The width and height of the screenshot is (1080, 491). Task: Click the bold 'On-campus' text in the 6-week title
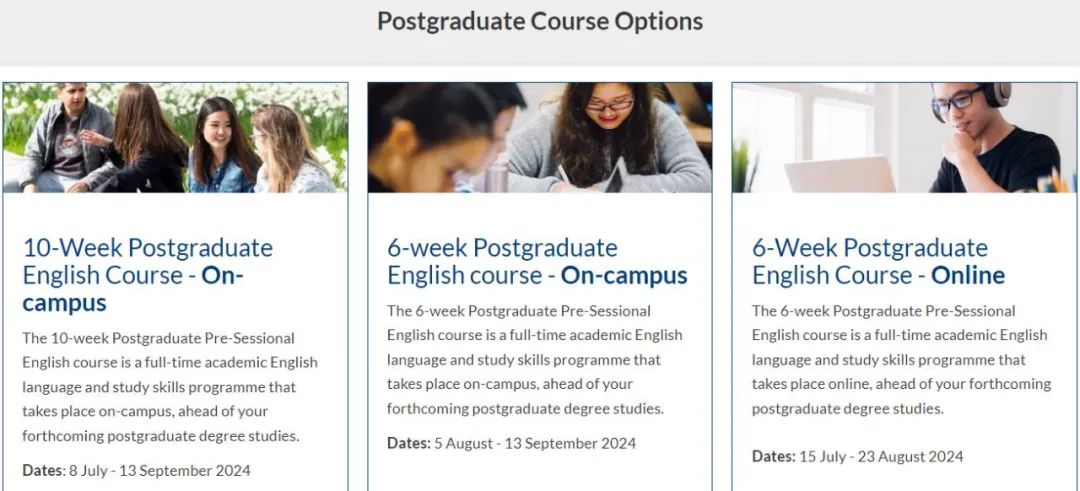(624, 275)
